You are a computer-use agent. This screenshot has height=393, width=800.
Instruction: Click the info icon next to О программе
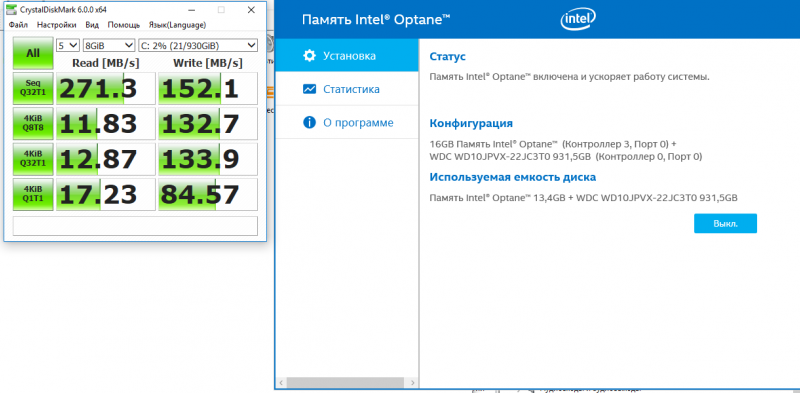pos(309,122)
